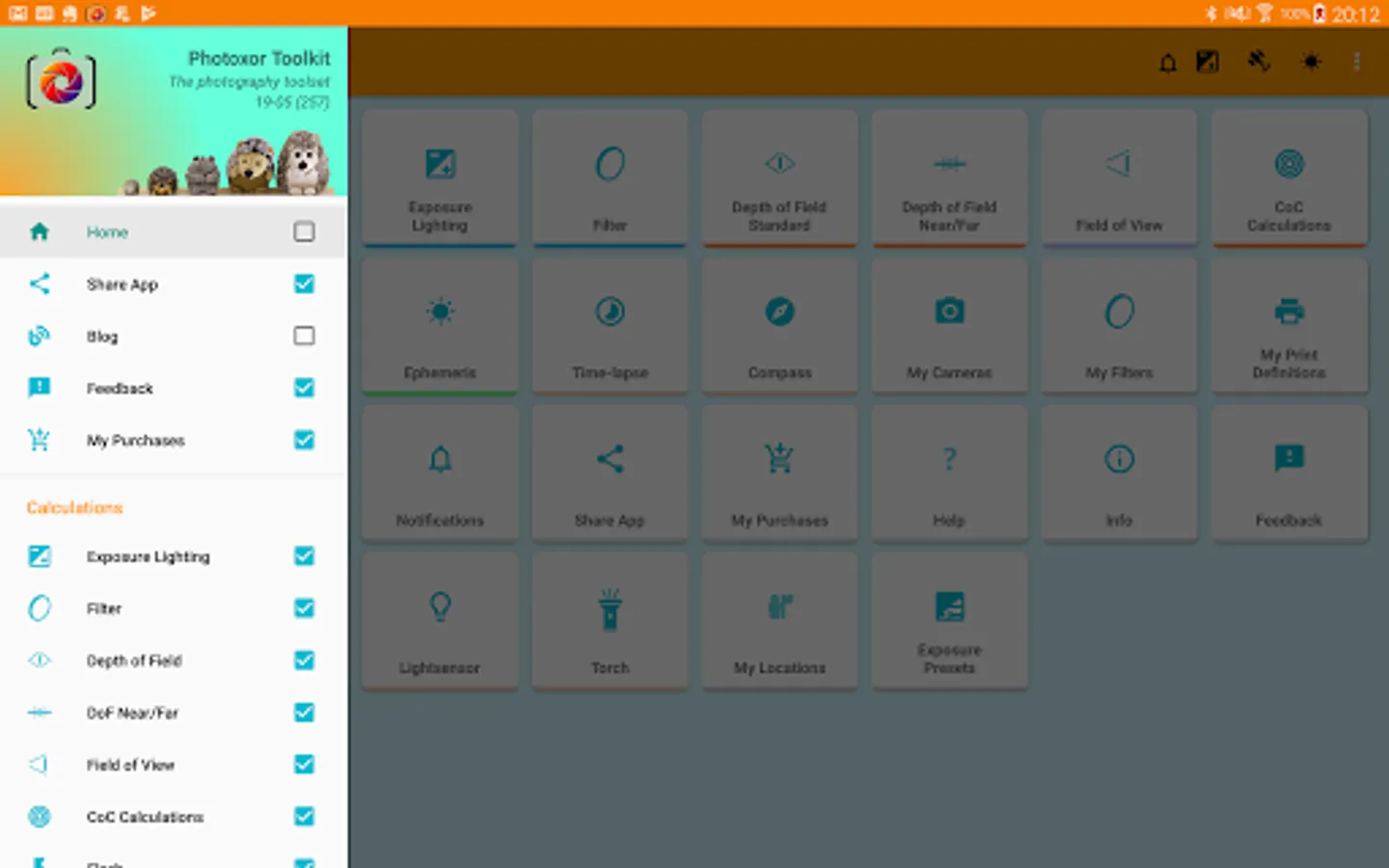This screenshot has height=868, width=1389.
Task: Open the My Purchases tile
Action: pyautogui.click(x=779, y=474)
